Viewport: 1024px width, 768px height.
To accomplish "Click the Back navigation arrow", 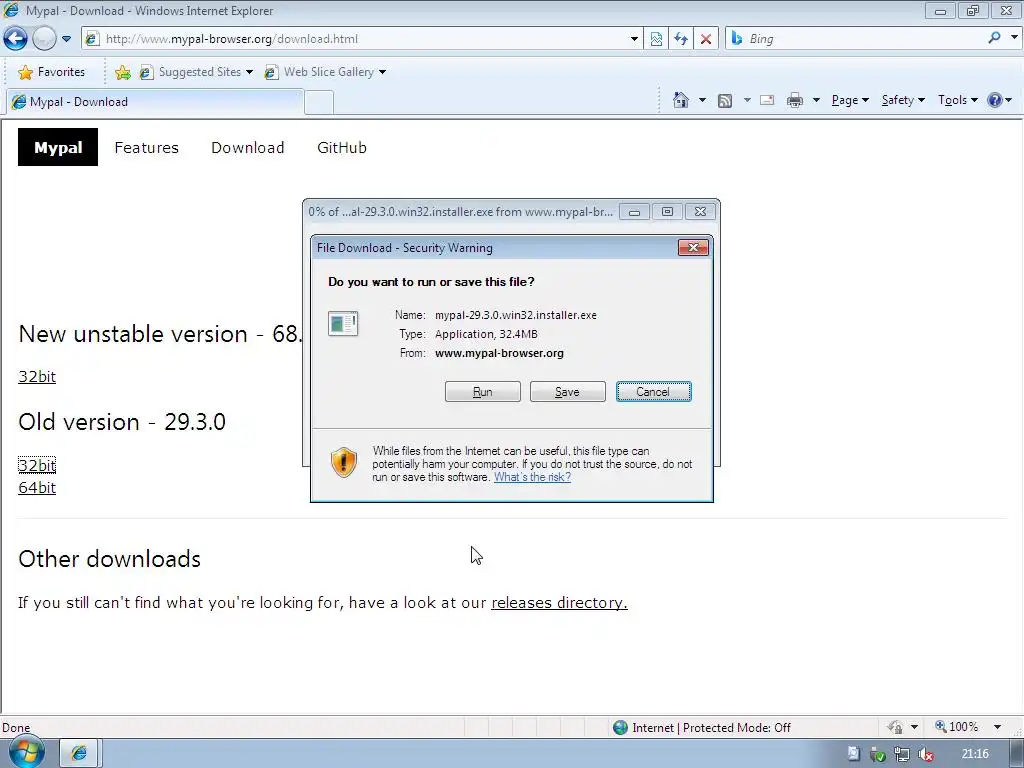I will pos(15,39).
